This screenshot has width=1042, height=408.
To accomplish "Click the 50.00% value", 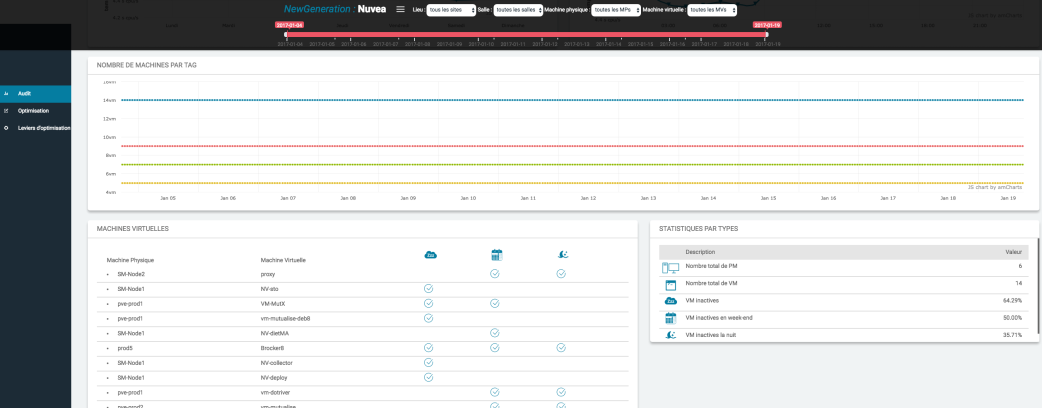I will 1013,318.
